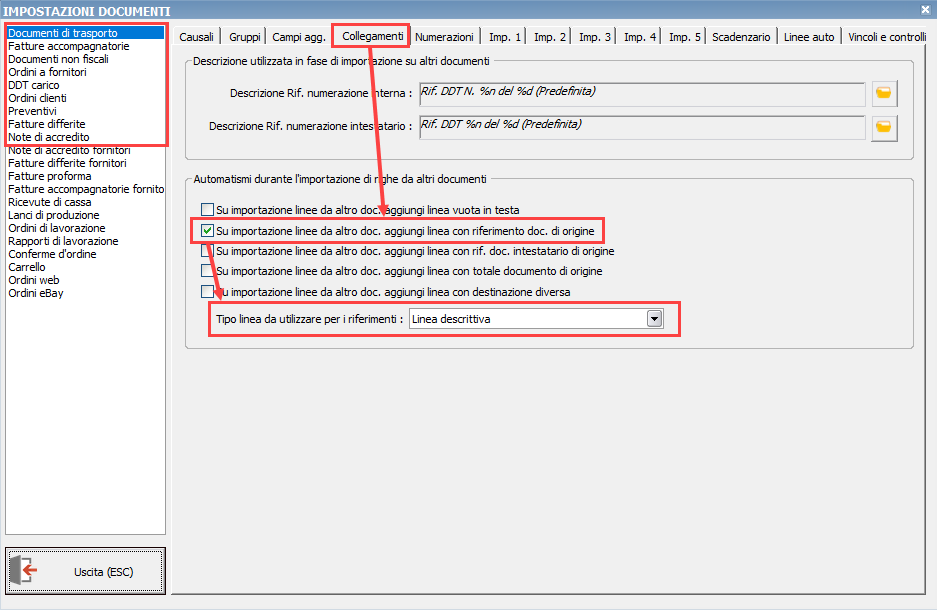The image size is (937, 610).
Task: Select Conferme d'ordine in list
Action: tap(85, 255)
